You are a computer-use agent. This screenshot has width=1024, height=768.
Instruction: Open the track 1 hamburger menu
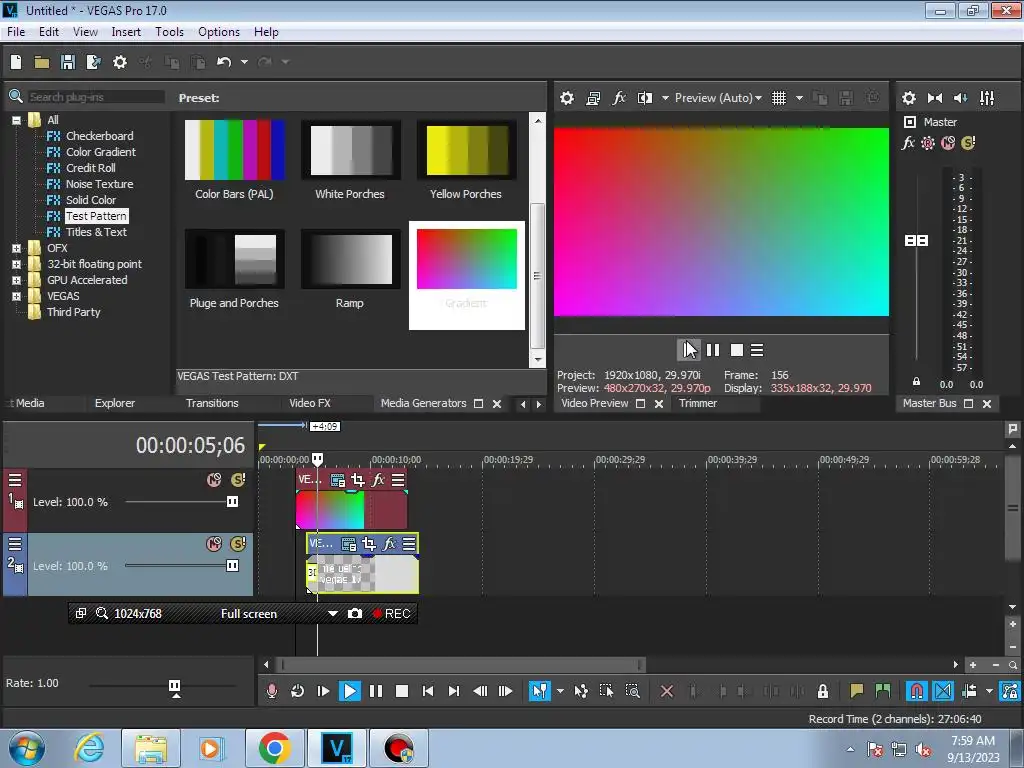tap(14, 481)
